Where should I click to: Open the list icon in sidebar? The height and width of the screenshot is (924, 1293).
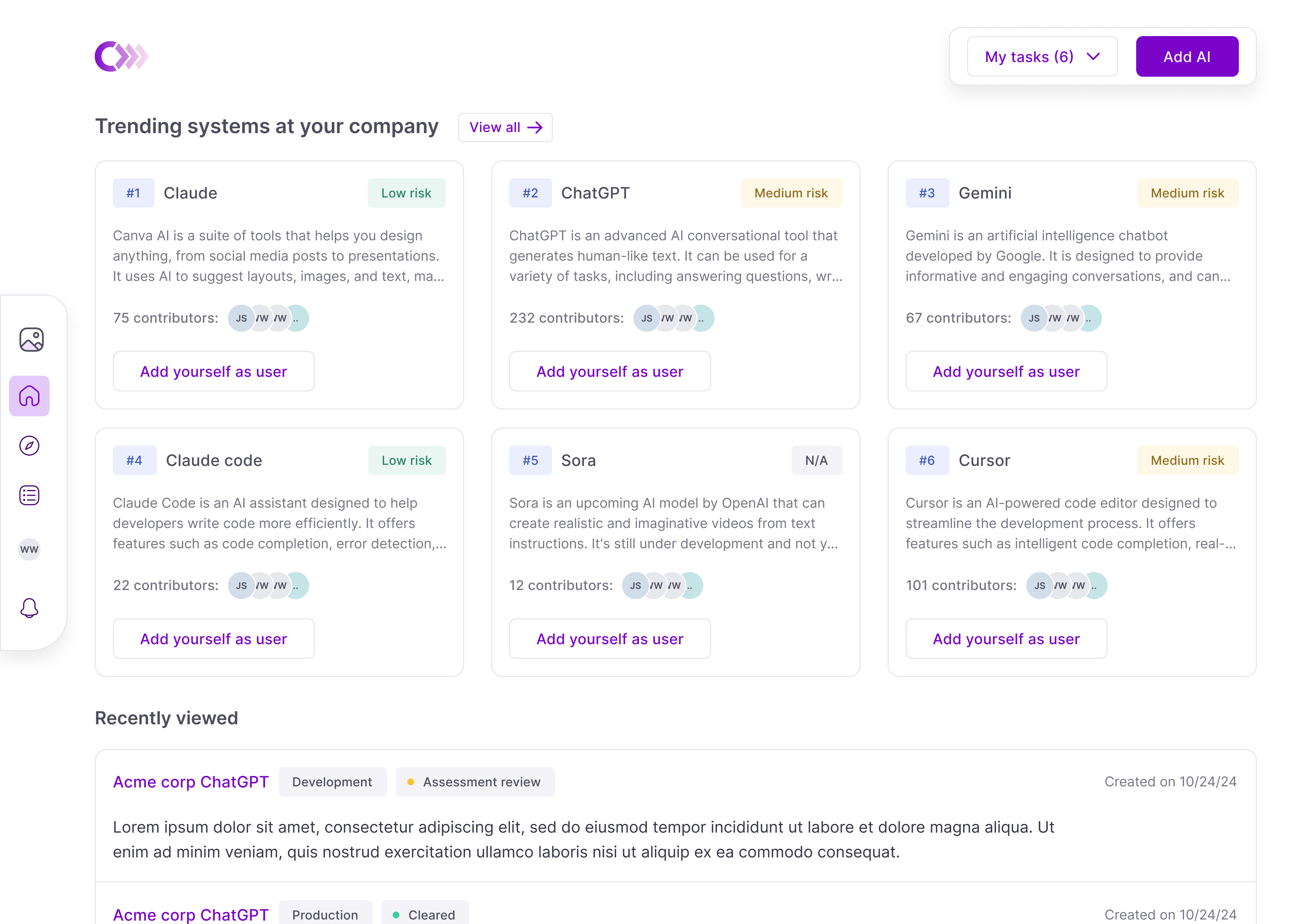tap(30, 496)
